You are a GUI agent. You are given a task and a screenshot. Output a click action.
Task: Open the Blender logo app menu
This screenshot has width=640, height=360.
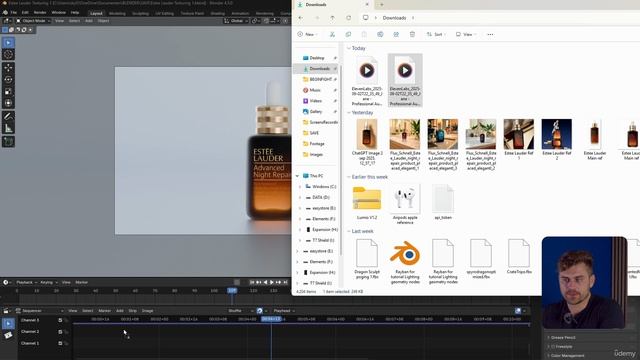point(5,13)
